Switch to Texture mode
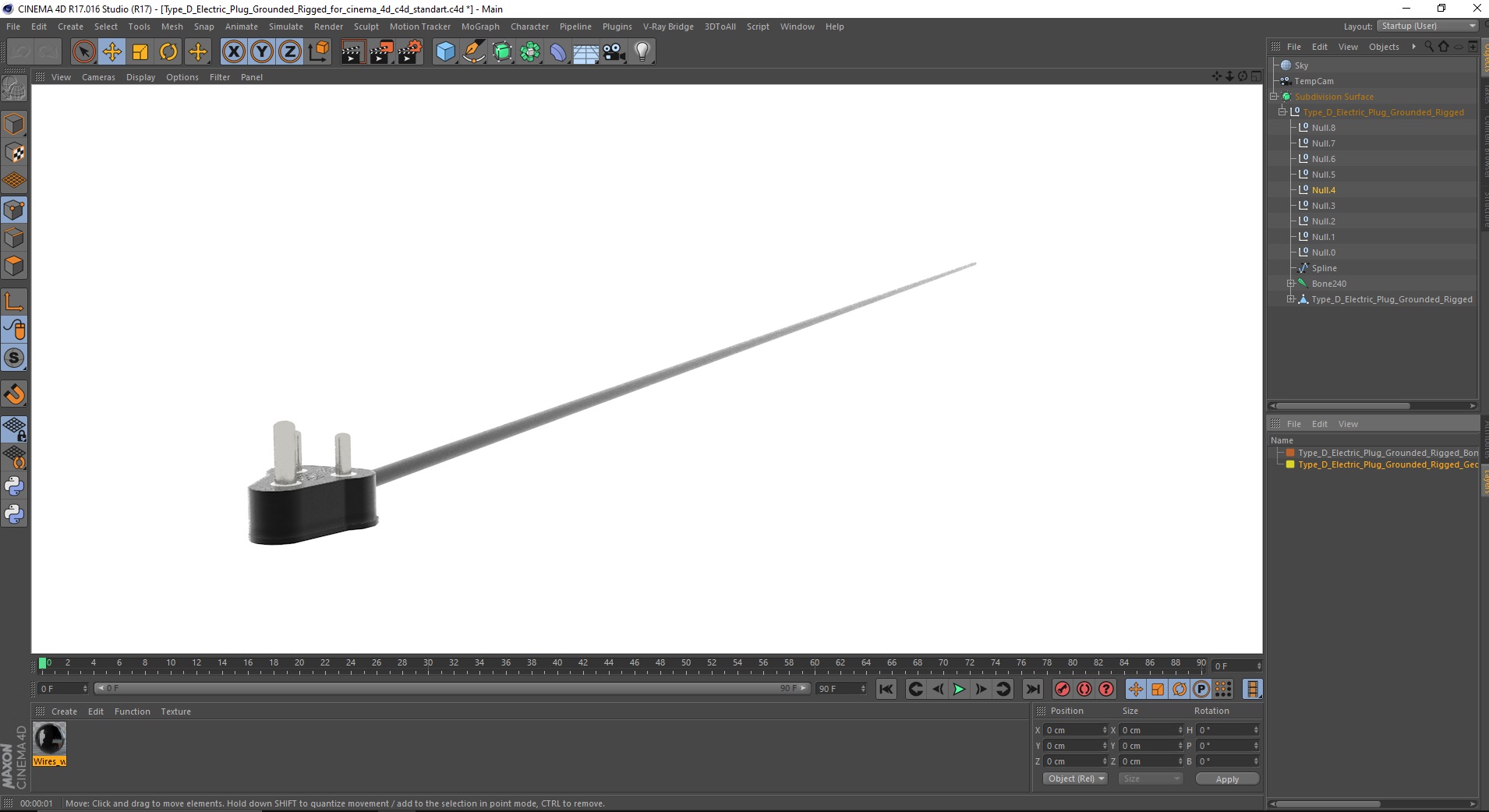Image resolution: width=1489 pixels, height=812 pixels. (x=14, y=153)
